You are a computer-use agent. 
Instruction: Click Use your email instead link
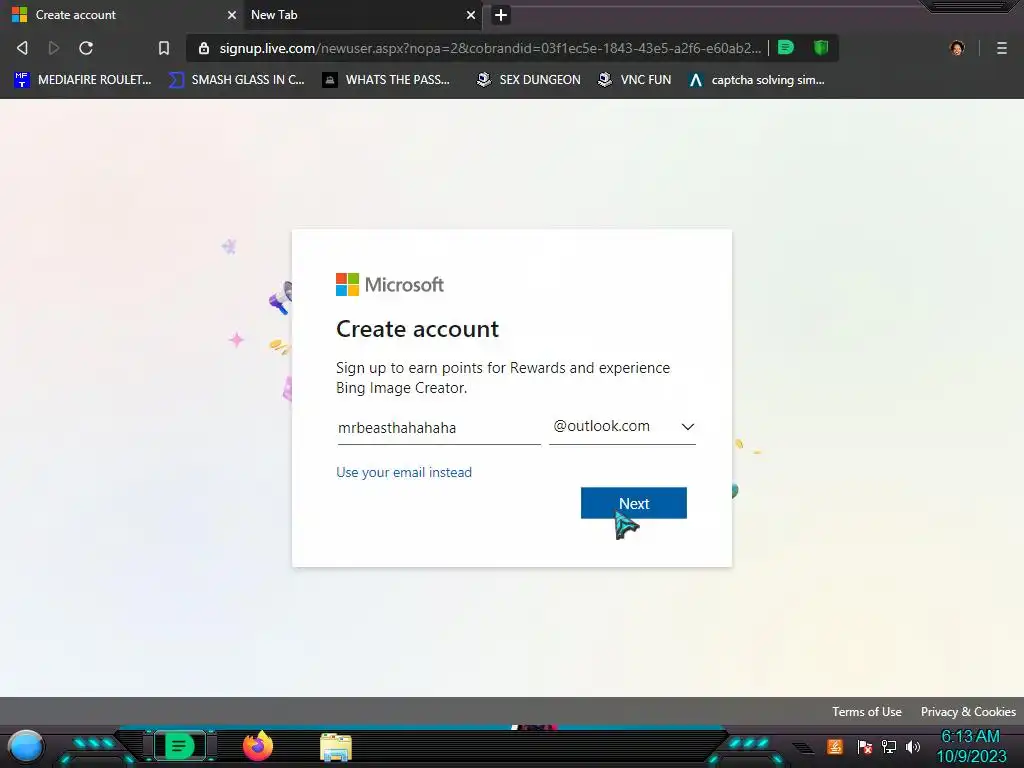tap(404, 472)
